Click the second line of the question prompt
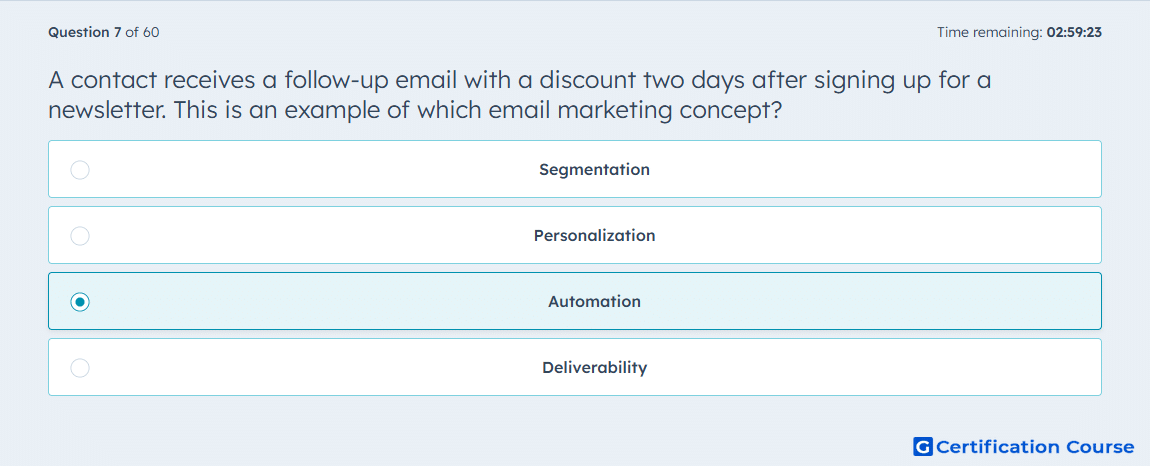The width and height of the screenshot is (1150, 466). 416,110
